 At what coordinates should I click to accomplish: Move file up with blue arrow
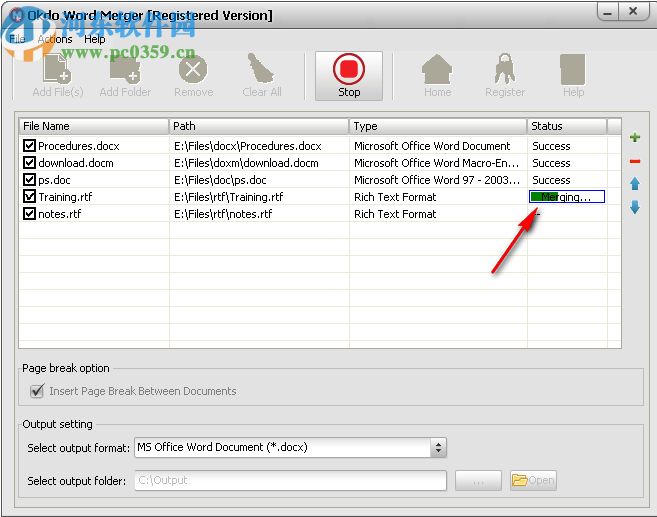pyautogui.click(x=635, y=184)
